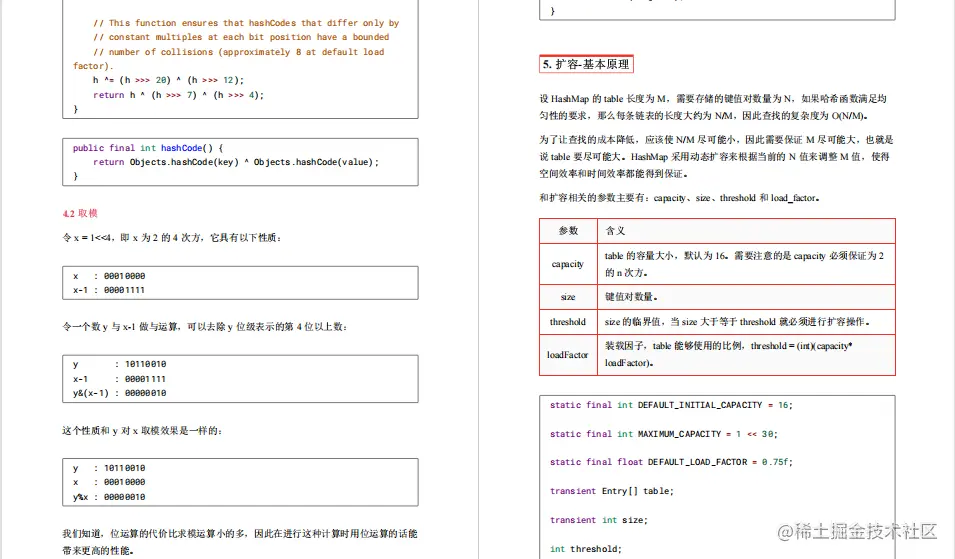Click the threshold description 'size 的临界值' cell
The image size is (955, 559).
(x=746, y=322)
